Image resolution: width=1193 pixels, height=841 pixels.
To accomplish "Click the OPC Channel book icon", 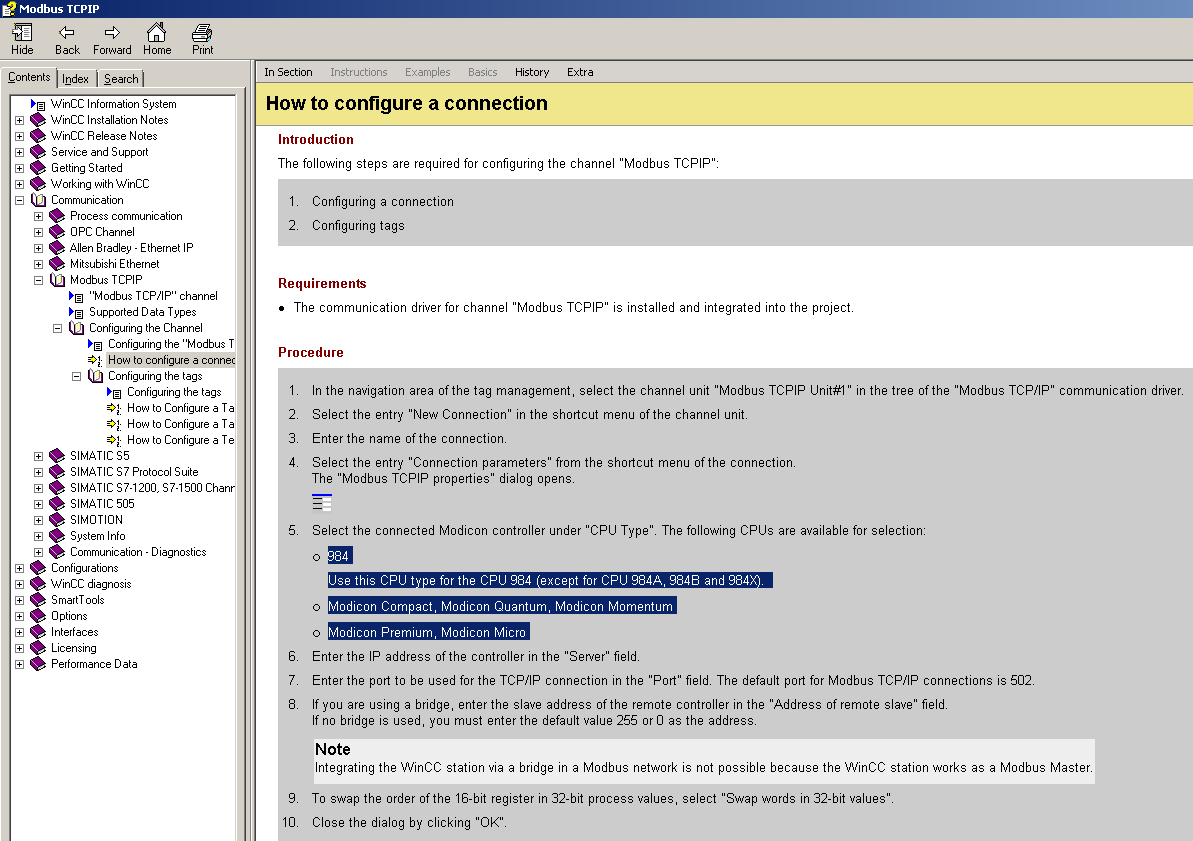I will click(x=57, y=232).
